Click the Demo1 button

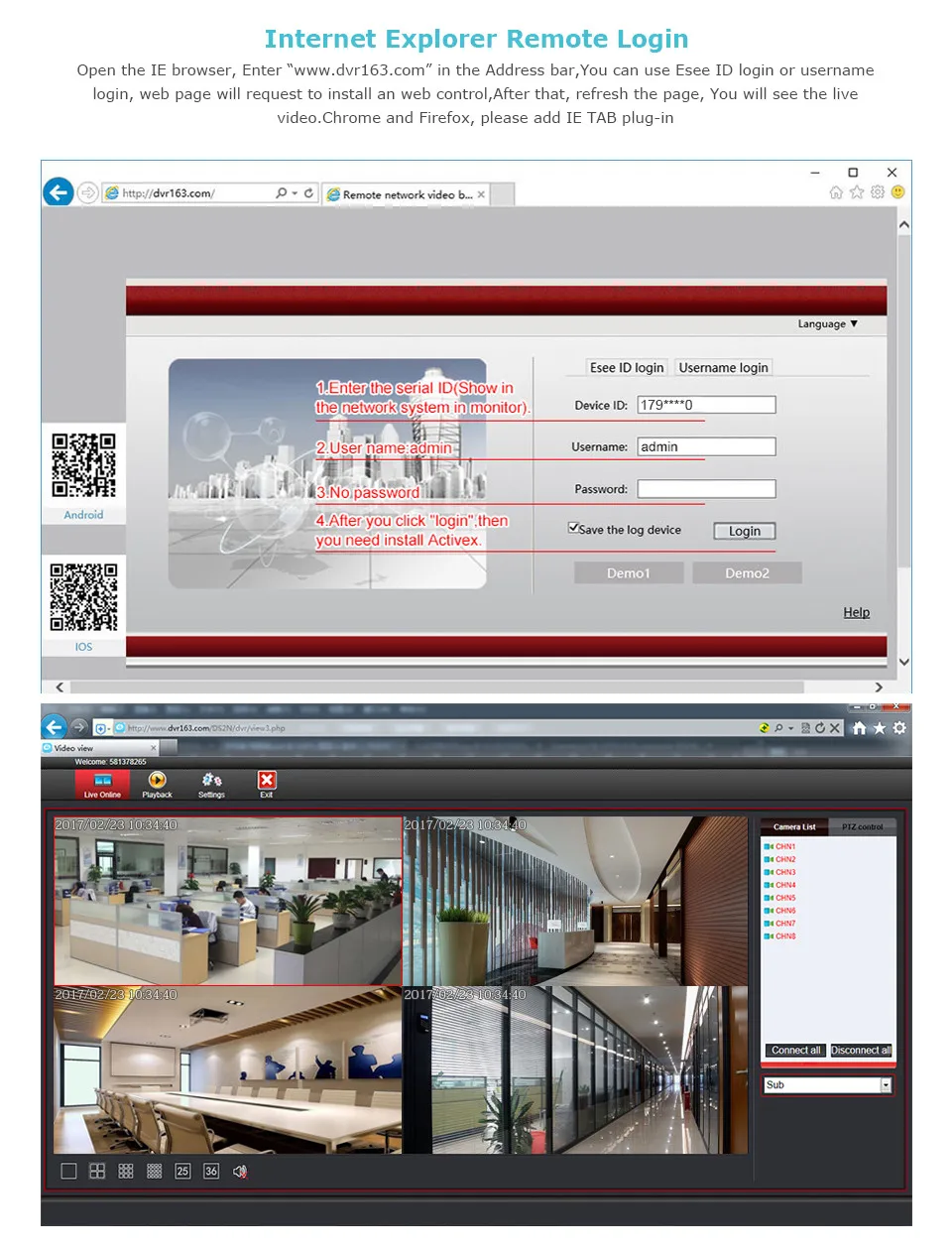pos(629,573)
